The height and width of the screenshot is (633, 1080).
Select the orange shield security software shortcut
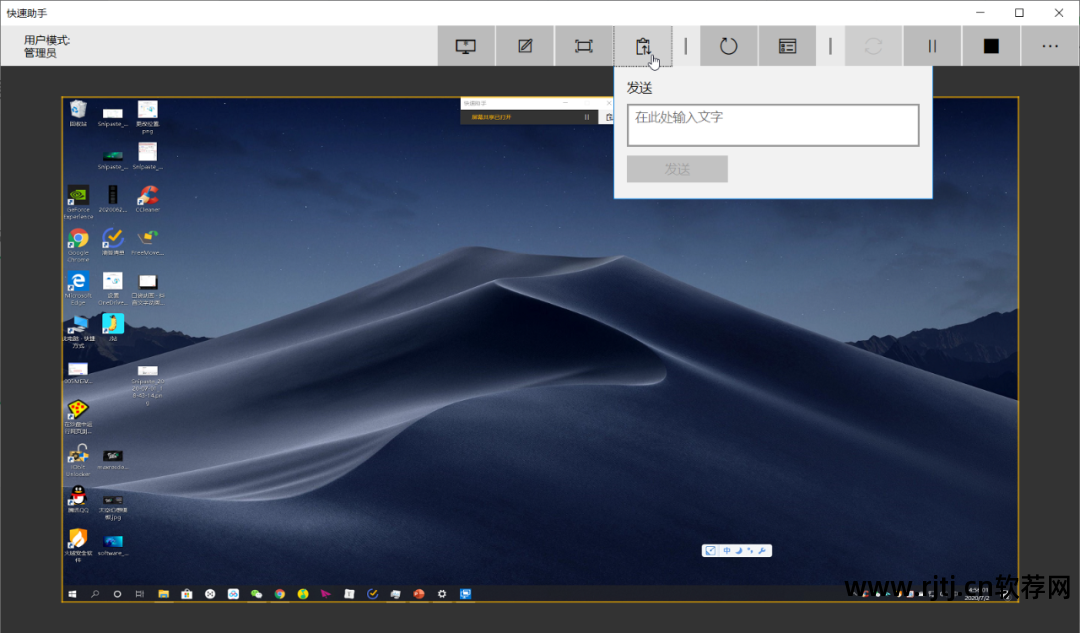tap(78, 546)
